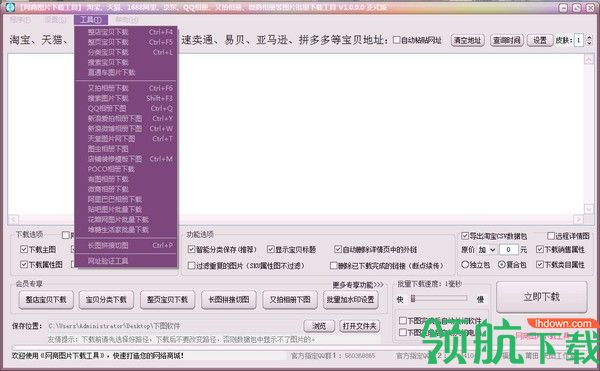The width and height of the screenshot is (600, 371).
Task: Choose 网址验证工具 menu entry
Action: tap(126, 261)
